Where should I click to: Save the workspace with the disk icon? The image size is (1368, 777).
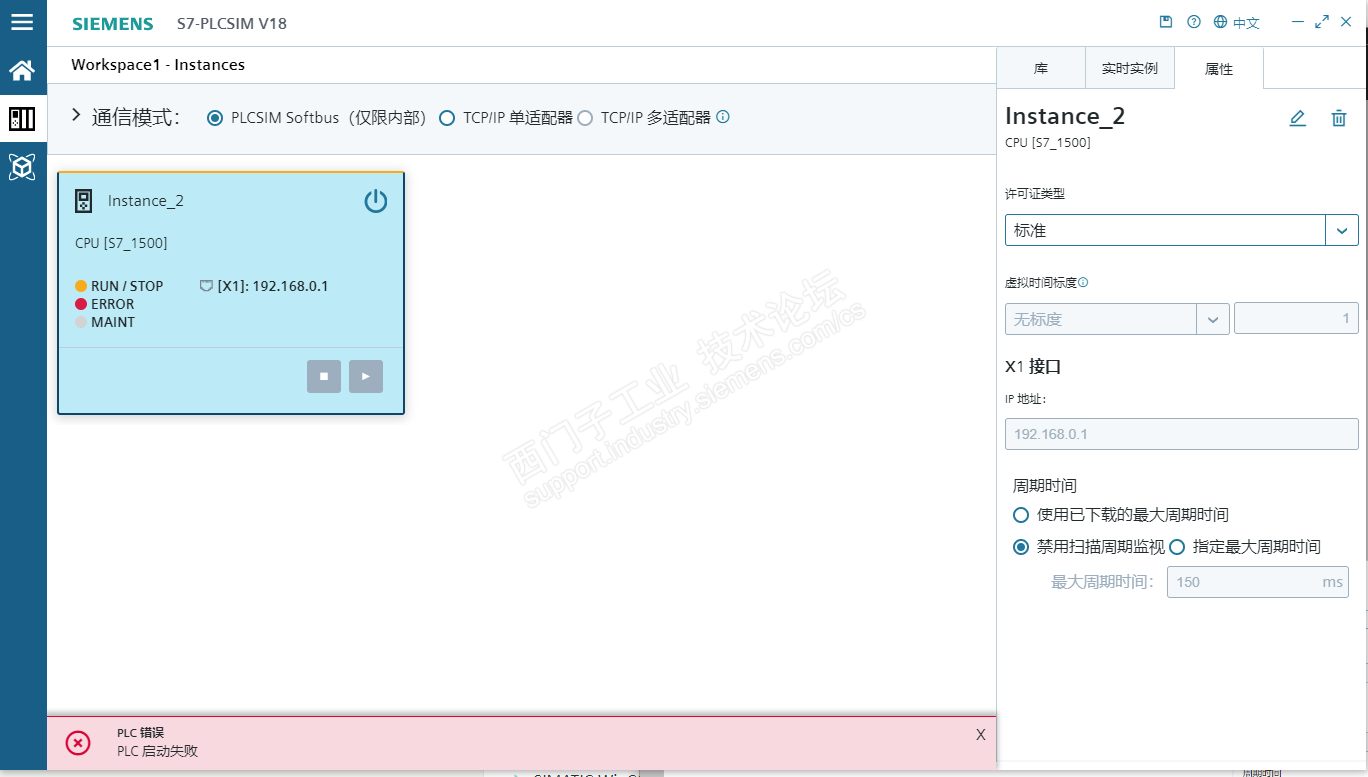click(1166, 22)
